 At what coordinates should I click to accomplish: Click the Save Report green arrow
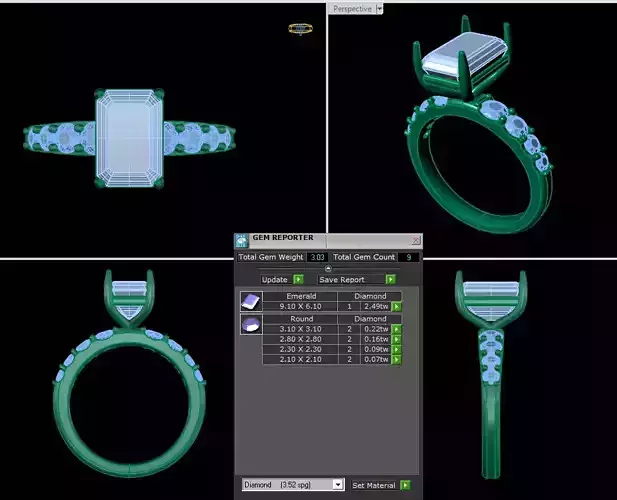pos(390,279)
